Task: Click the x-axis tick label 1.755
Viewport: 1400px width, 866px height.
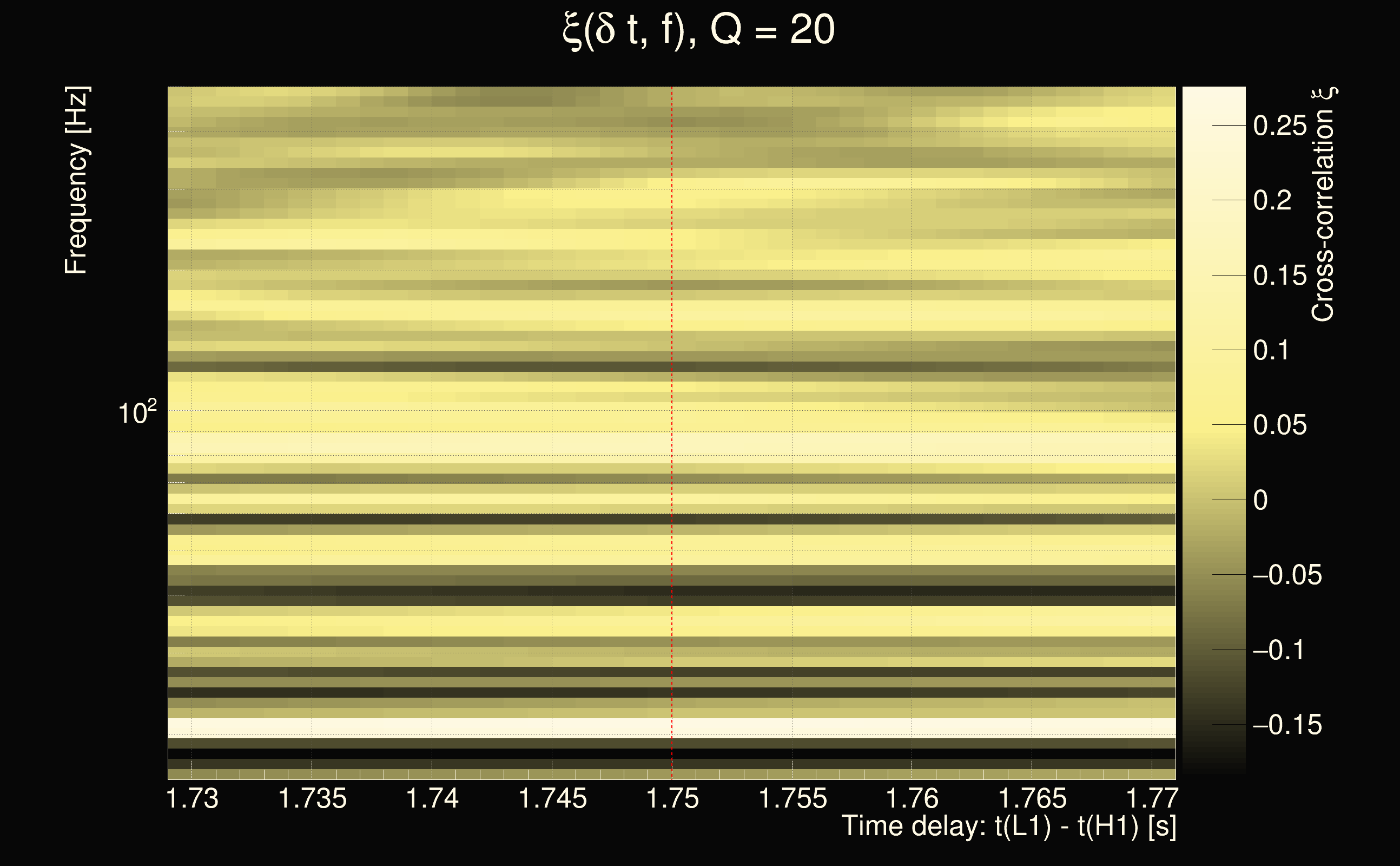Action: (793, 798)
